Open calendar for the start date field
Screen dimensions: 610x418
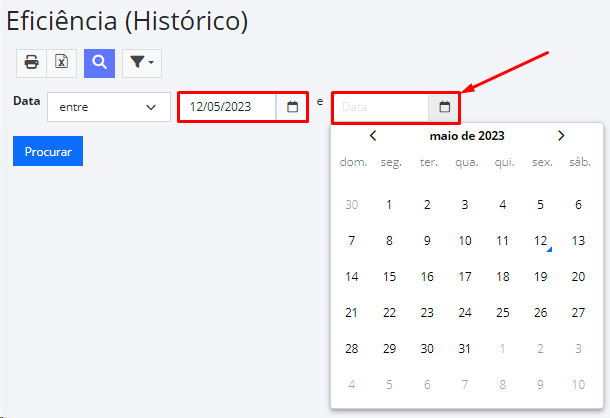tap(292, 107)
